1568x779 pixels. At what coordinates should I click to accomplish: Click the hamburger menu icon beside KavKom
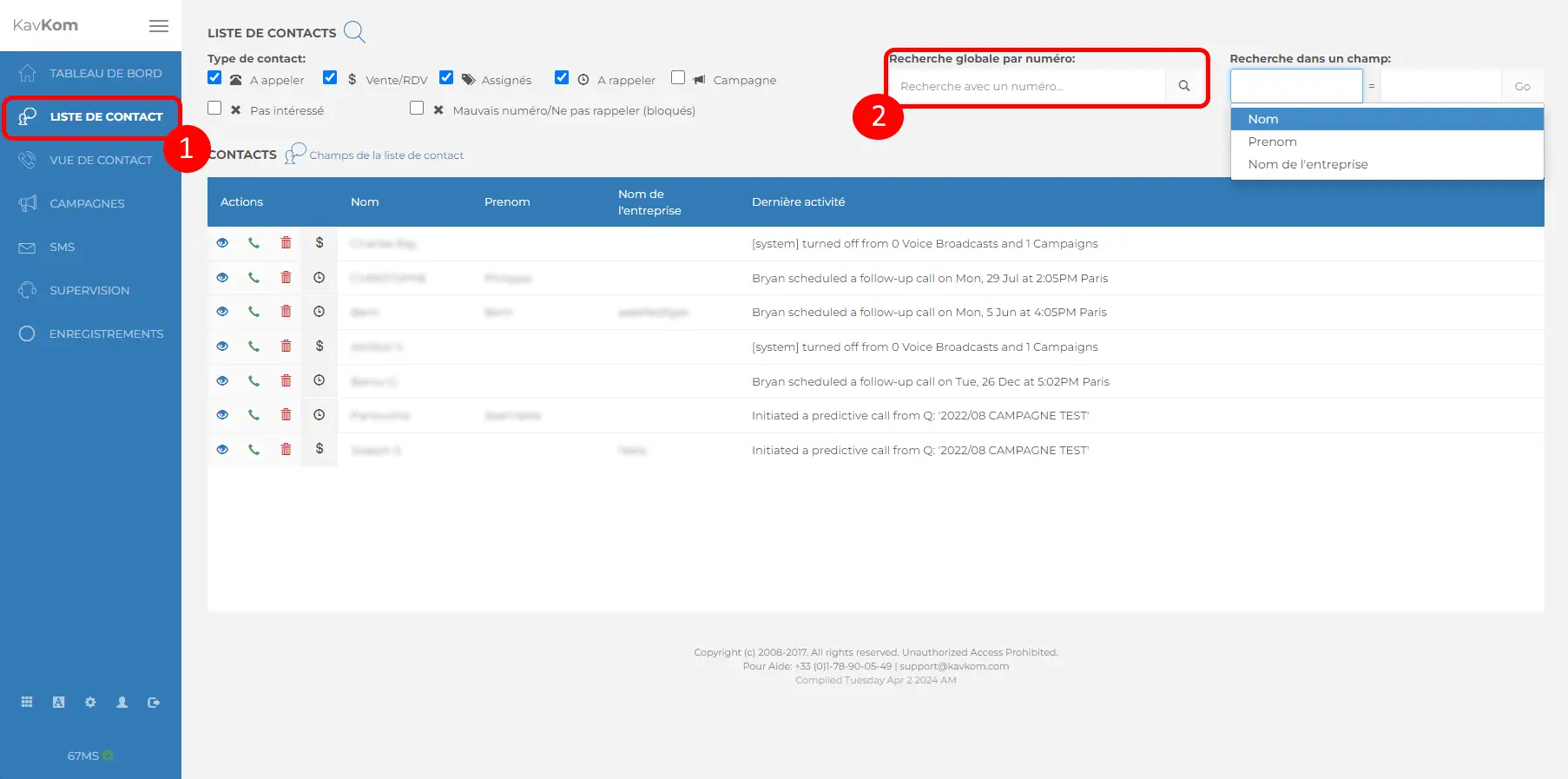(159, 26)
